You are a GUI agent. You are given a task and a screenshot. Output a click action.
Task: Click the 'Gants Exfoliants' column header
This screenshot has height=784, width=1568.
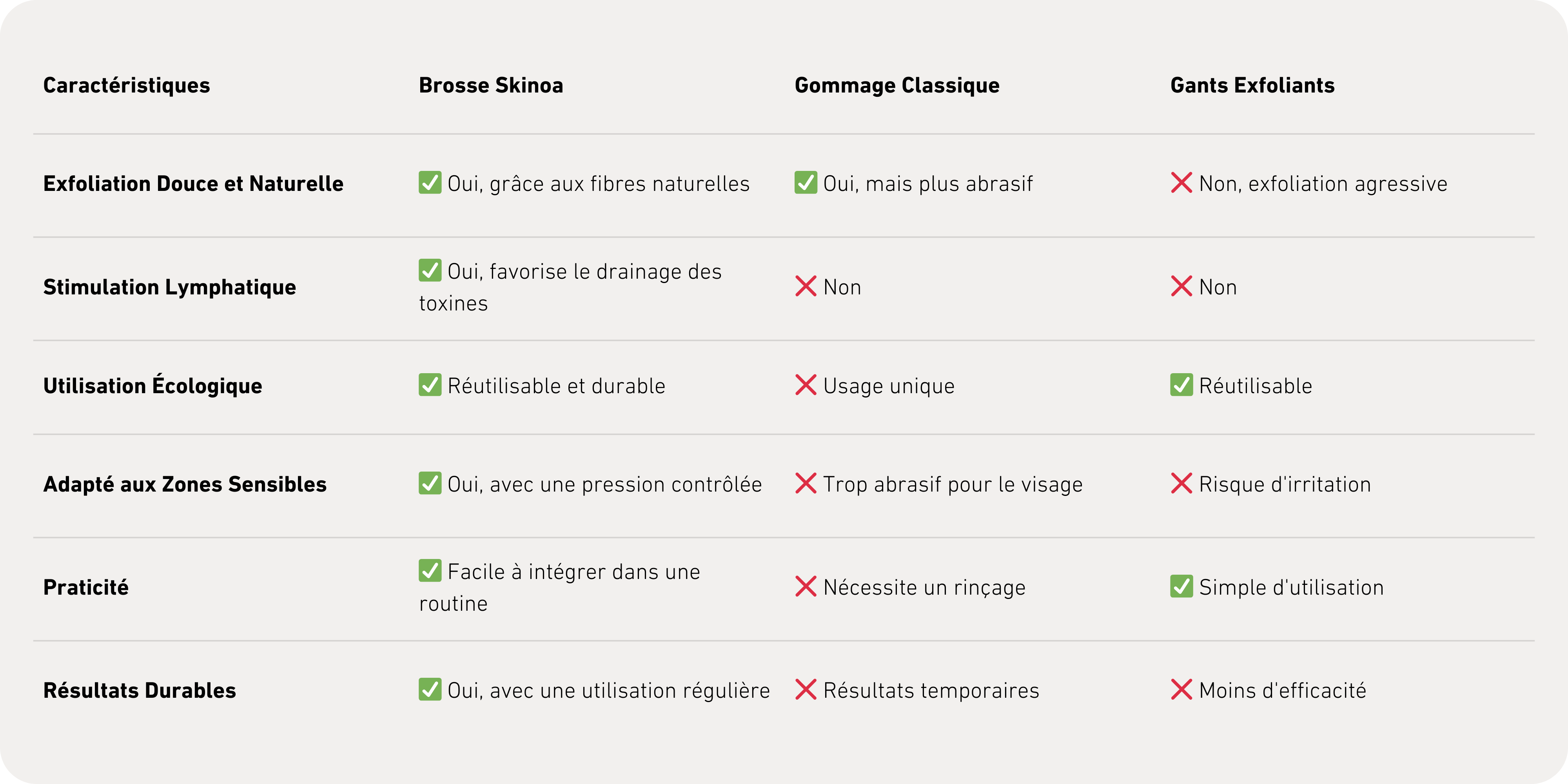[x=1253, y=85]
